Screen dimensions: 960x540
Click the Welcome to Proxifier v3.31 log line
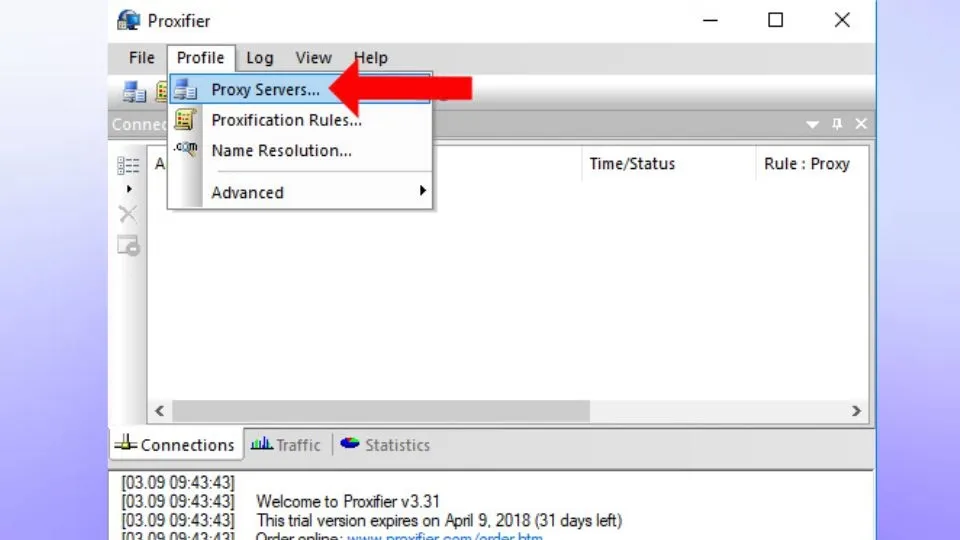(348, 501)
